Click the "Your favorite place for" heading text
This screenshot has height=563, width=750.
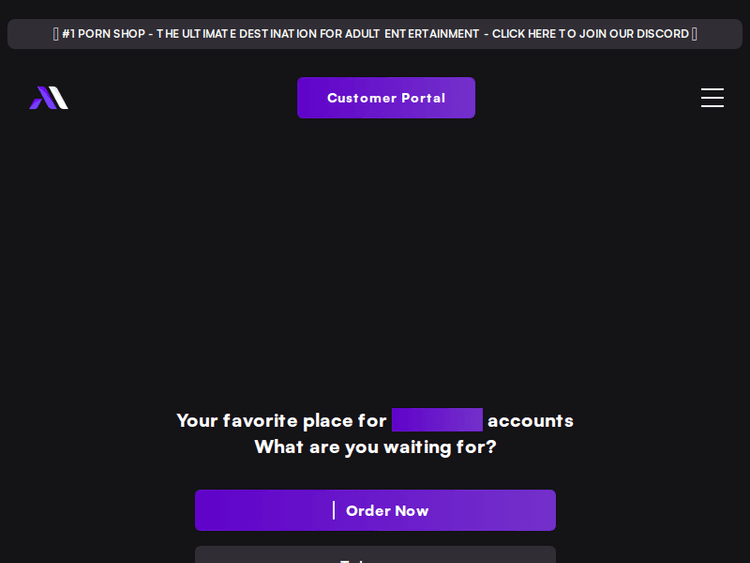[x=281, y=420]
